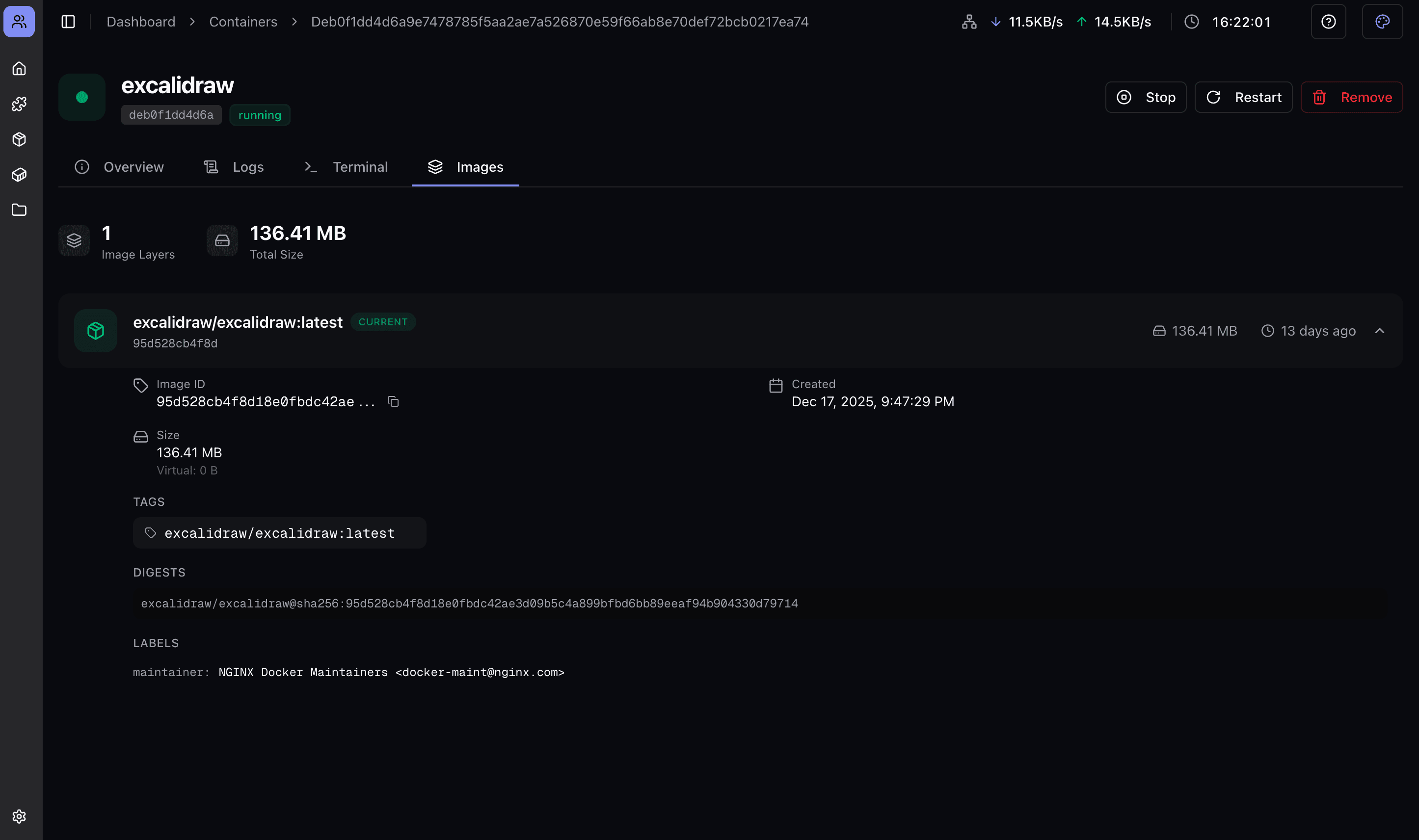
Task: Collapse the excalidraw image details chevron
Action: coord(1379,331)
